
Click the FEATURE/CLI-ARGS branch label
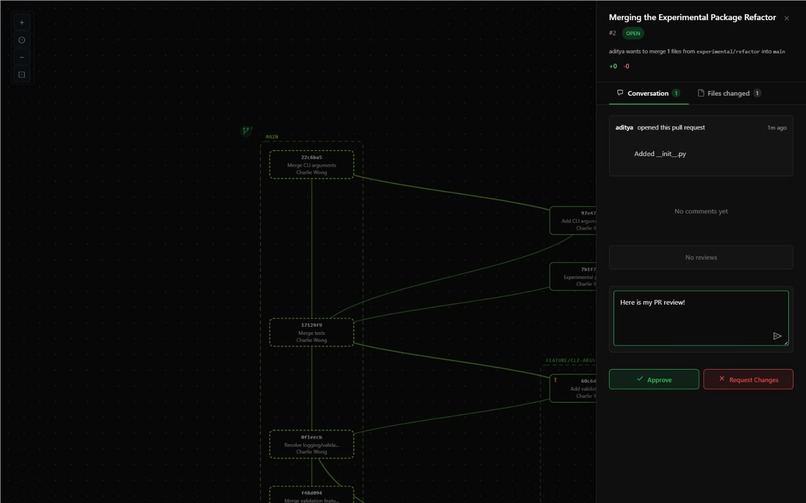570,361
